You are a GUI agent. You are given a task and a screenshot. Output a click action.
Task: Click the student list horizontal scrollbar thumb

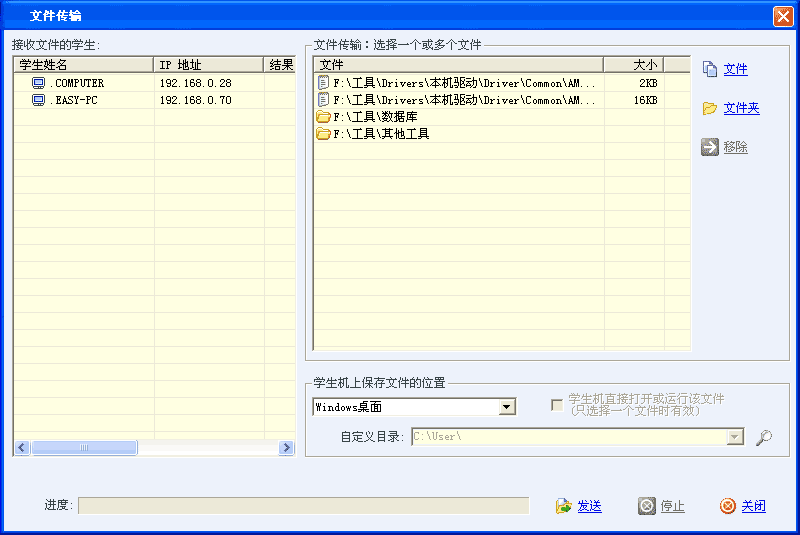[x=83, y=448]
